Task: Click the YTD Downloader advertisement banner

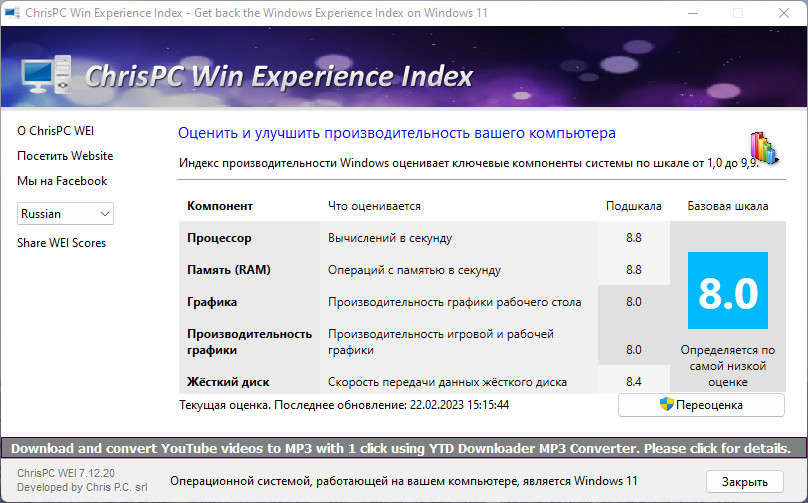Action: (403, 448)
